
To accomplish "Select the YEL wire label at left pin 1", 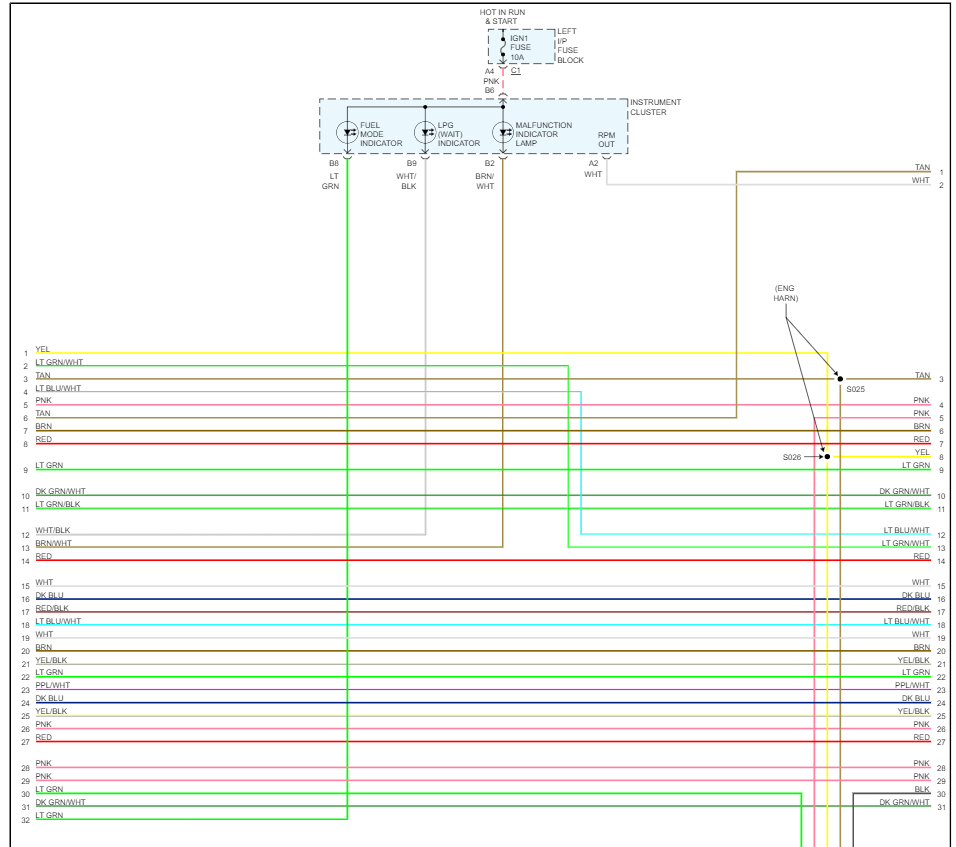I will [43, 349].
